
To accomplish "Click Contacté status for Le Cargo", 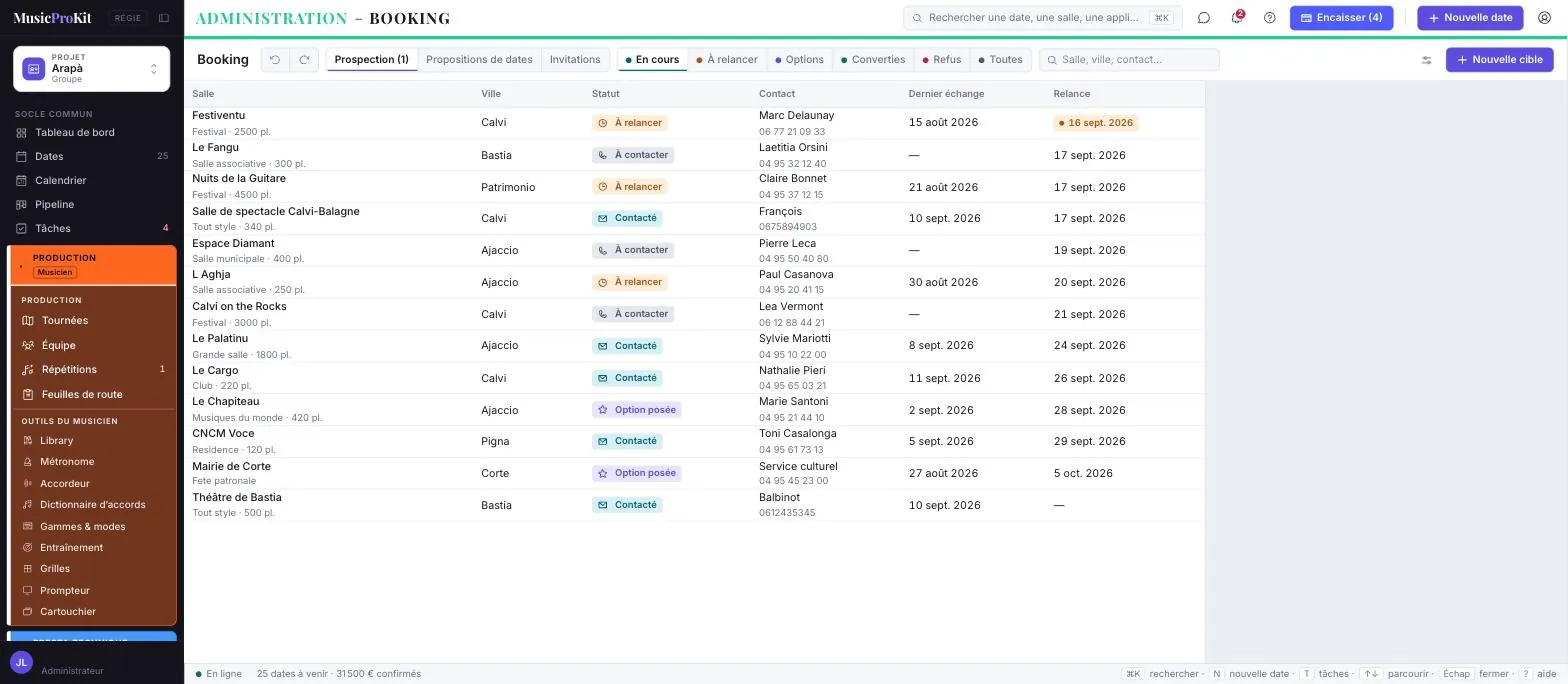I will (x=627, y=378).
